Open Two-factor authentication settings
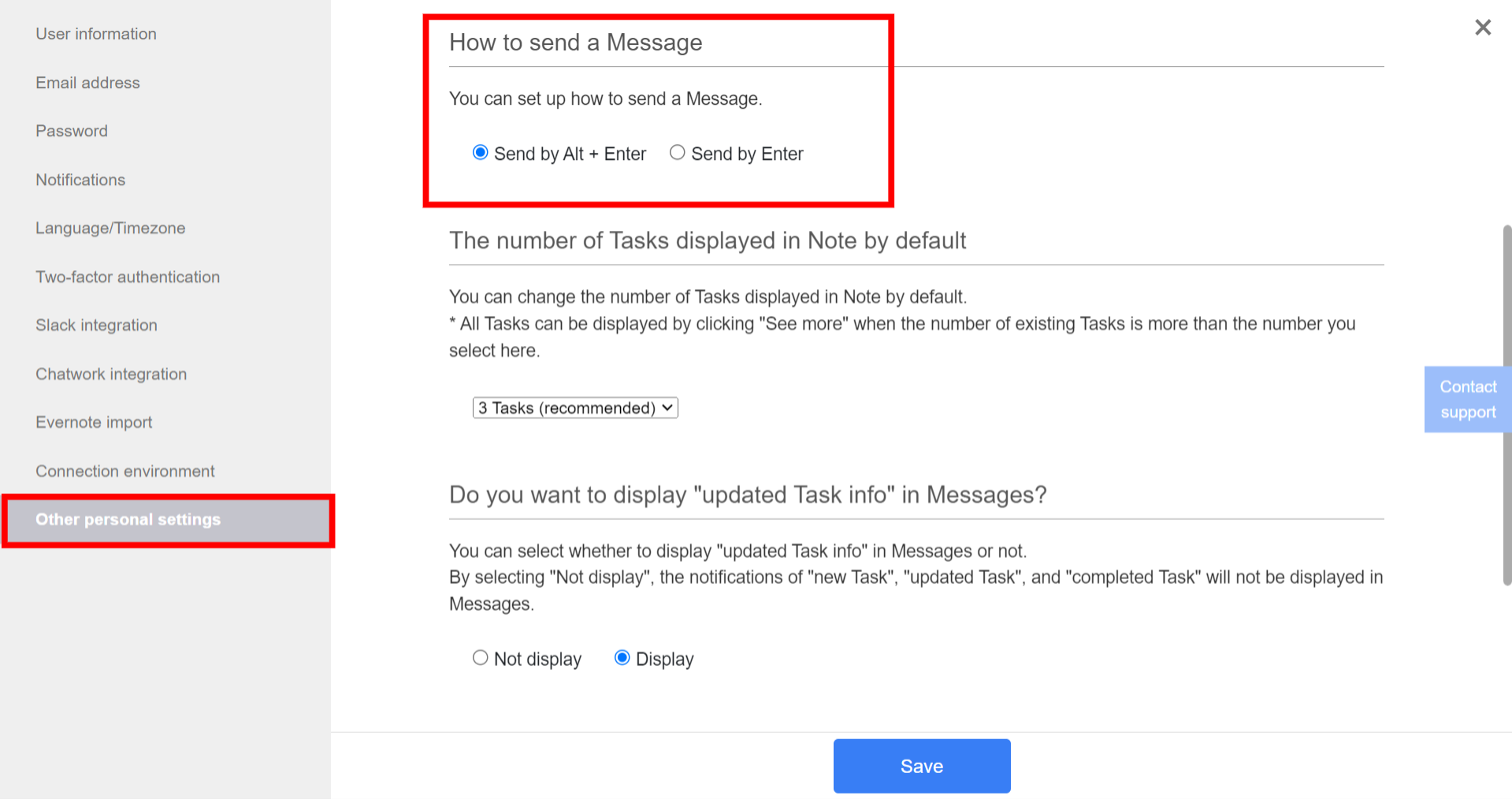The height and width of the screenshot is (799, 1512). [128, 277]
